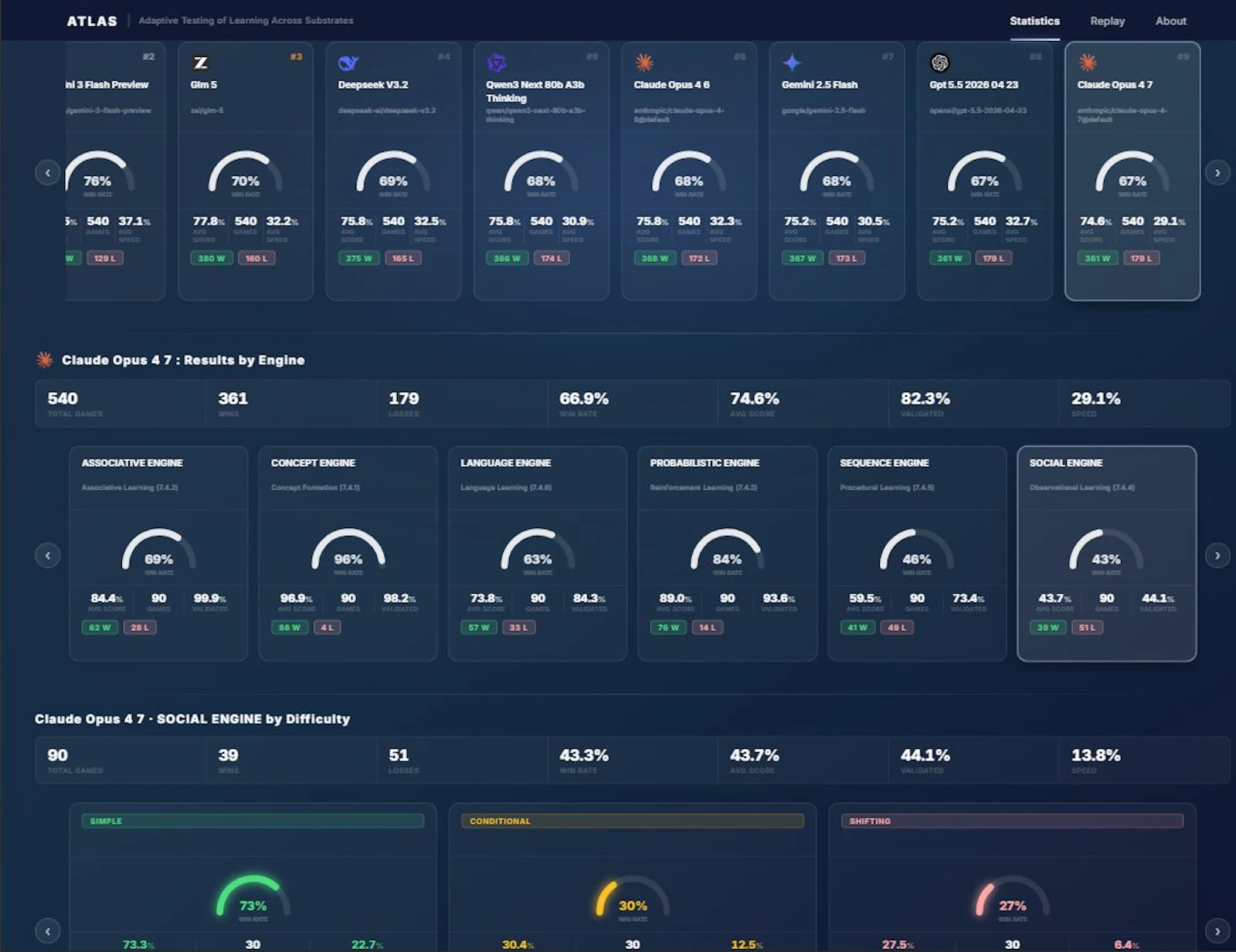Click the 375 W badge on Deepseek V3.2
This screenshot has width=1236, height=952.
[359, 258]
